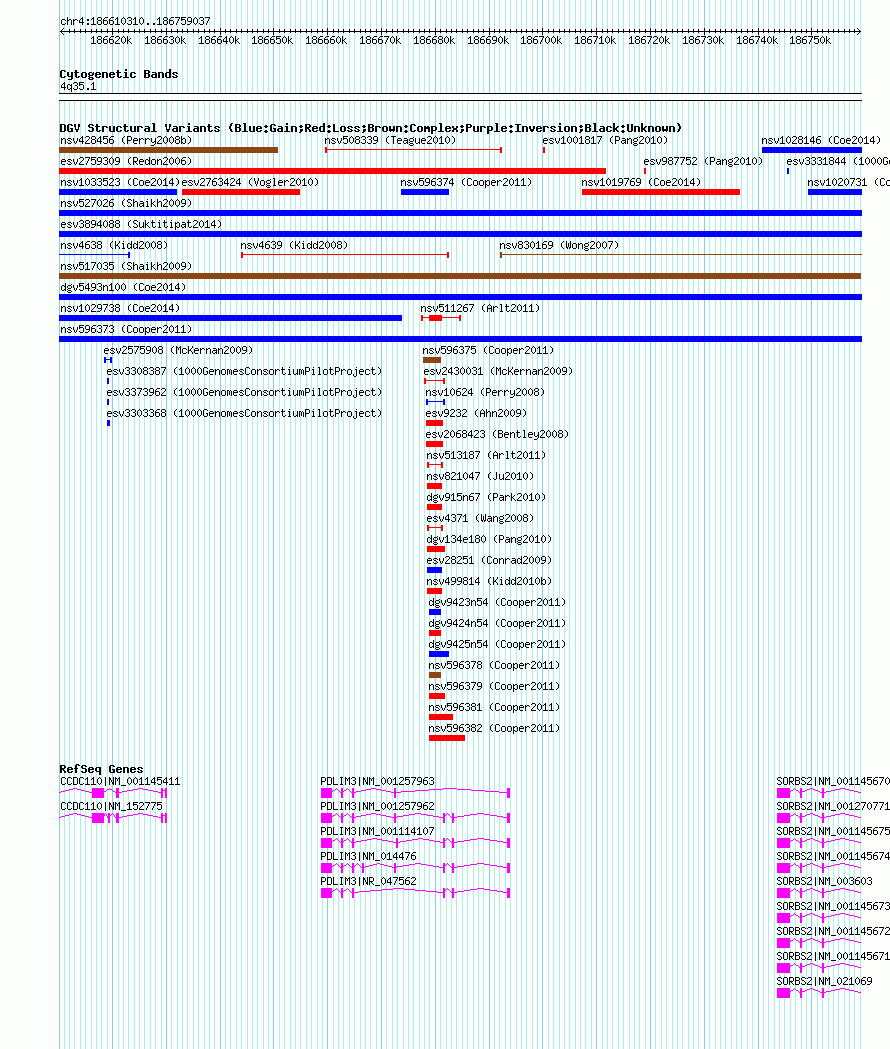The height and width of the screenshot is (1049, 890).
Task: Open dgv5493n100 (Coe2014) variant
Action: coord(123,287)
